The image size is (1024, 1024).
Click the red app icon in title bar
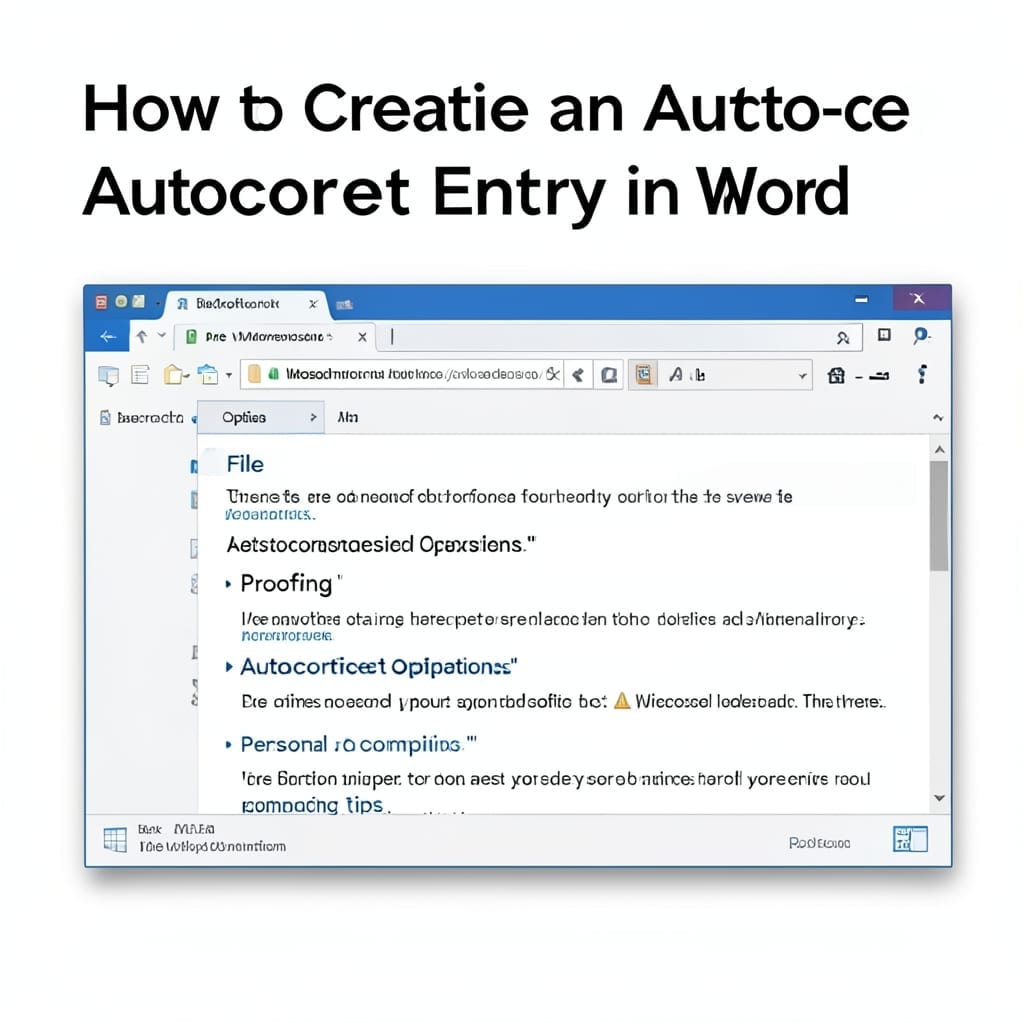[x=101, y=302]
